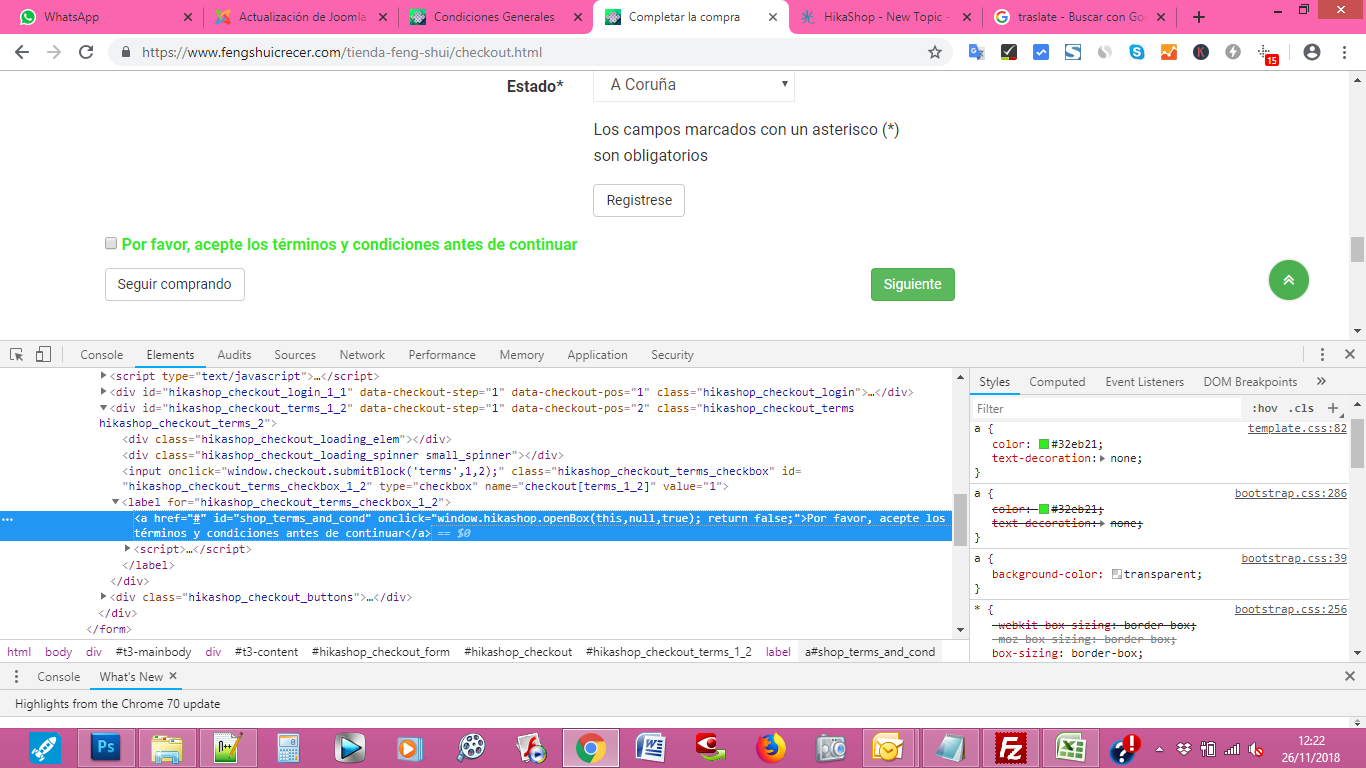Switch to the Network tab in DevTools

(362, 355)
